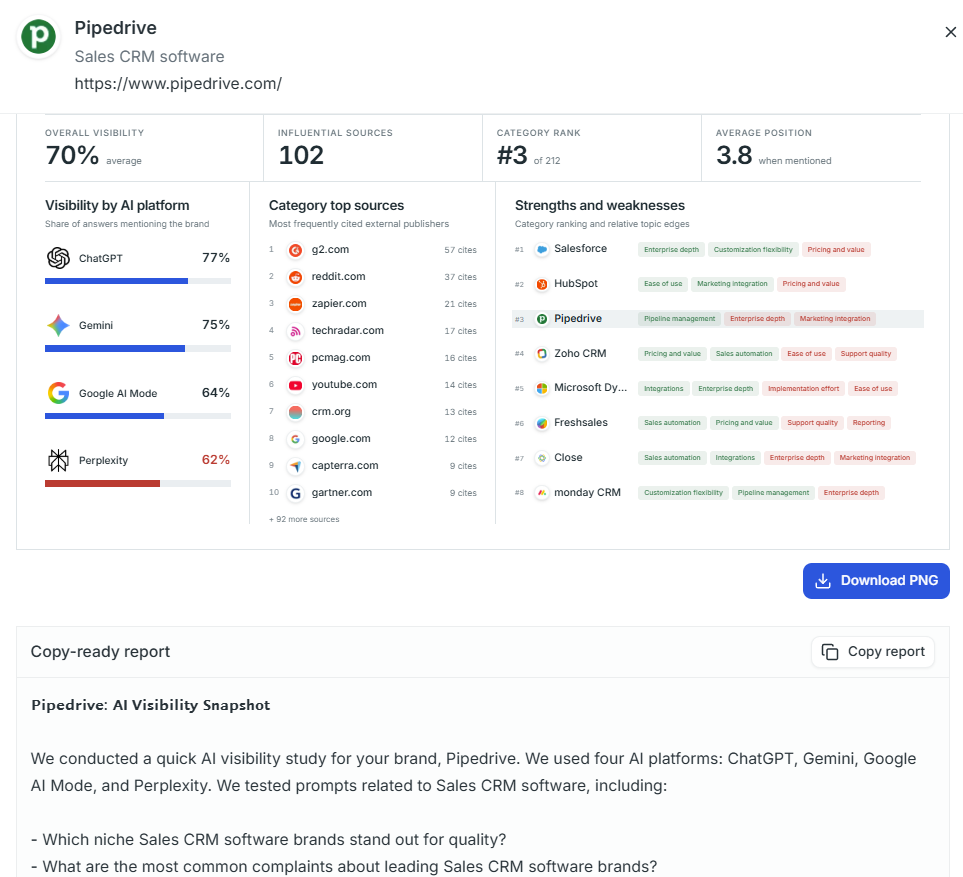Click HubSpot 'Ease of use' tag
Image resolution: width=963 pixels, height=877 pixels.
click(663, 284)
